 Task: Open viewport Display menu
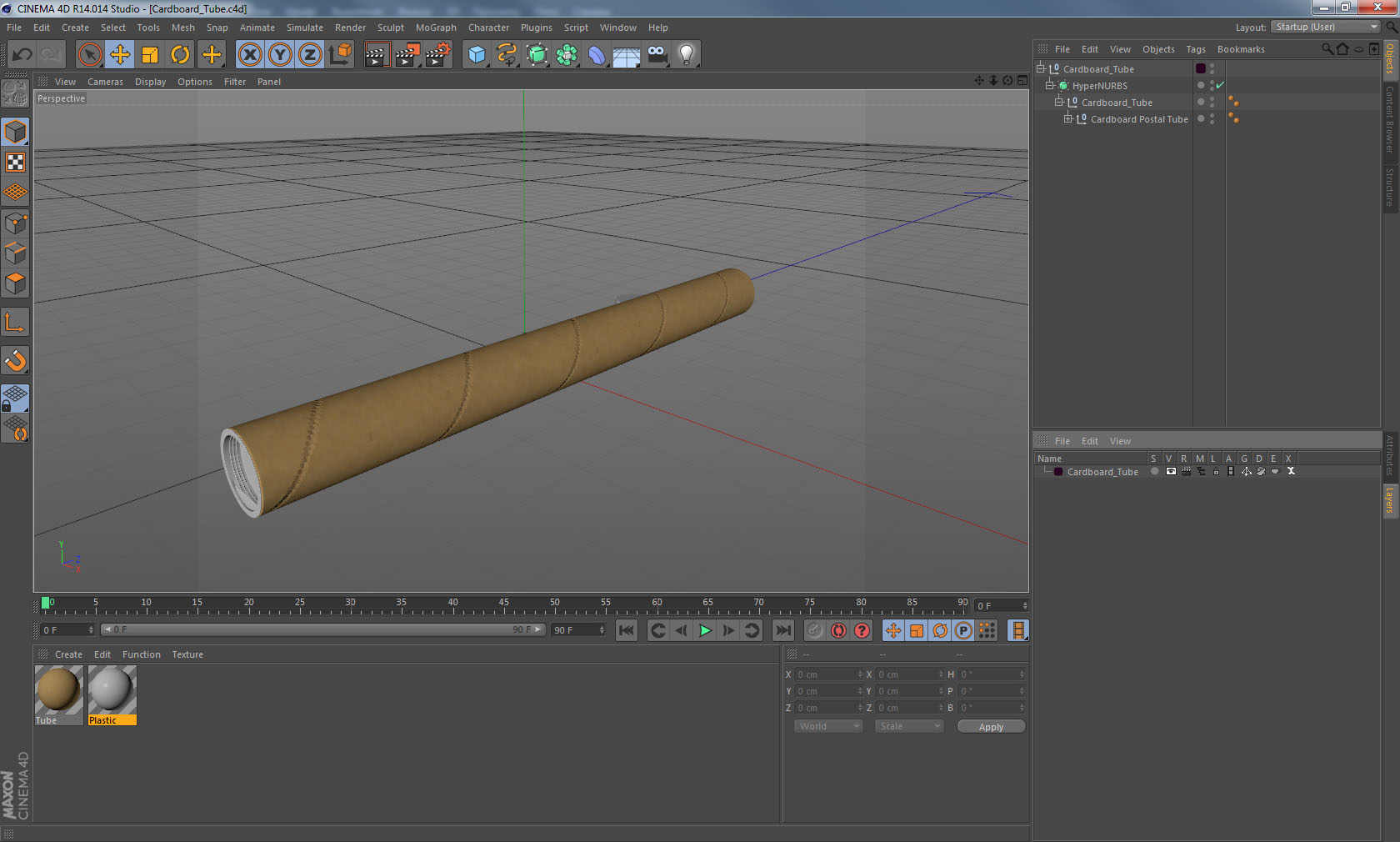point(150,82)
